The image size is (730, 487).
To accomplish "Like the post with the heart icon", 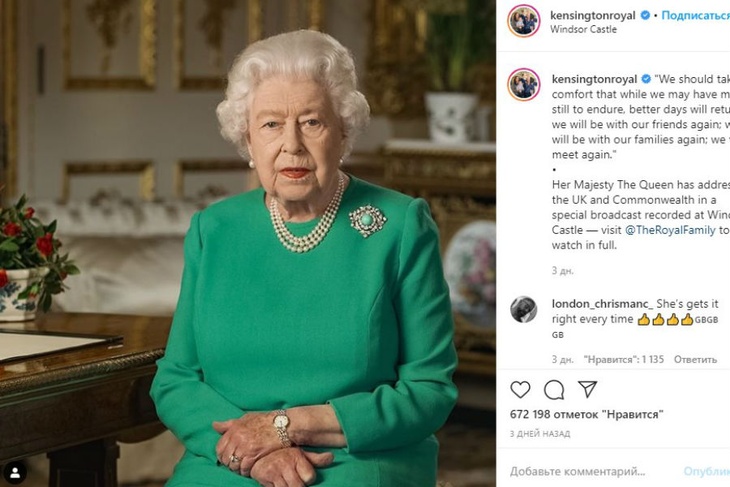I will [520, 389].
